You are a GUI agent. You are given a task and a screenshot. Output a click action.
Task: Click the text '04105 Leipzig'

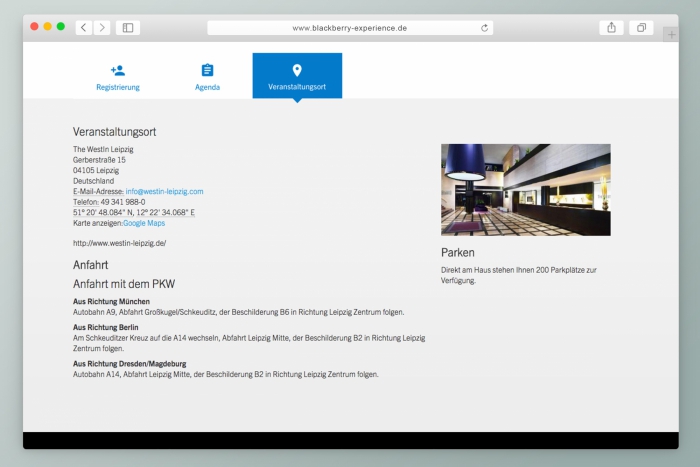tap(96, 170)
